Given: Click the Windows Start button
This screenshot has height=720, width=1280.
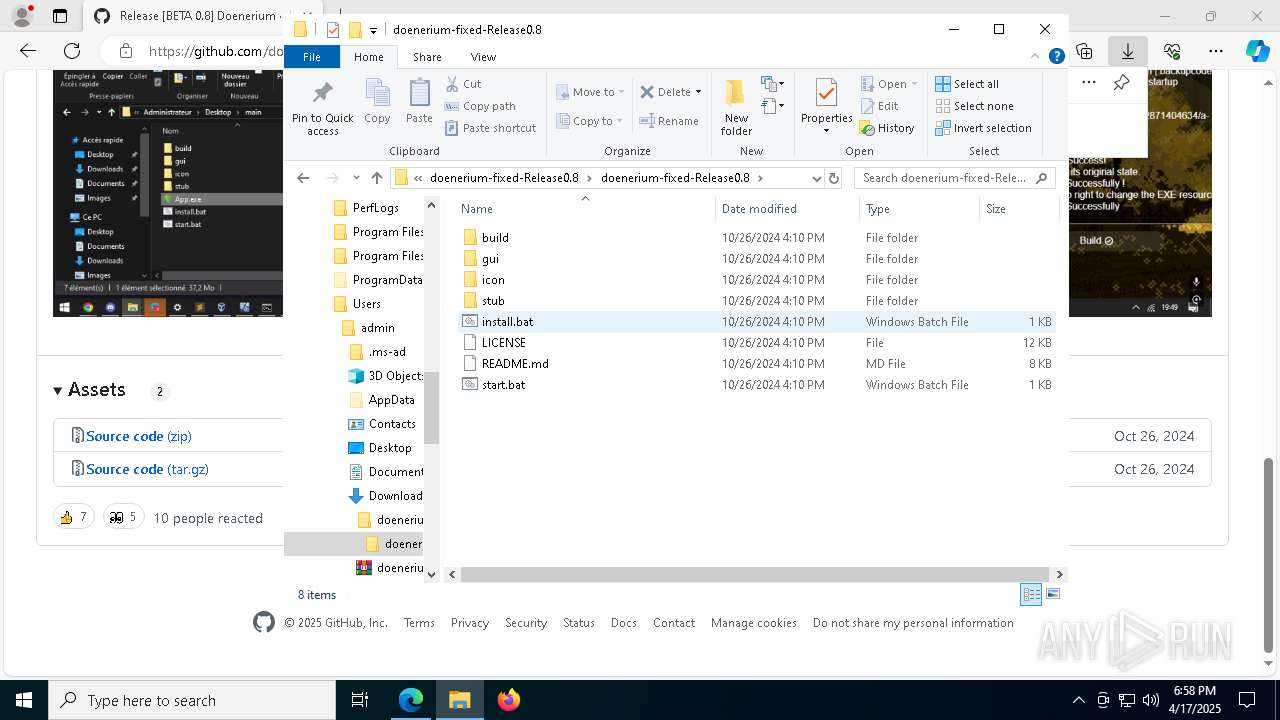Looking at the screenshot, I should click(23, 700).
